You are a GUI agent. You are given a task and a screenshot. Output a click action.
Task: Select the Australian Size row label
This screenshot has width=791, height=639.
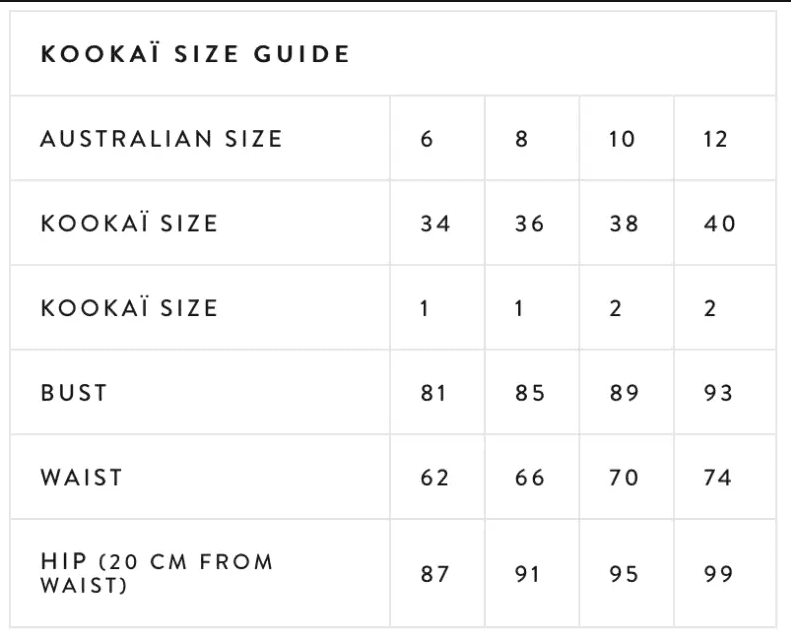[x=161, y=139]
